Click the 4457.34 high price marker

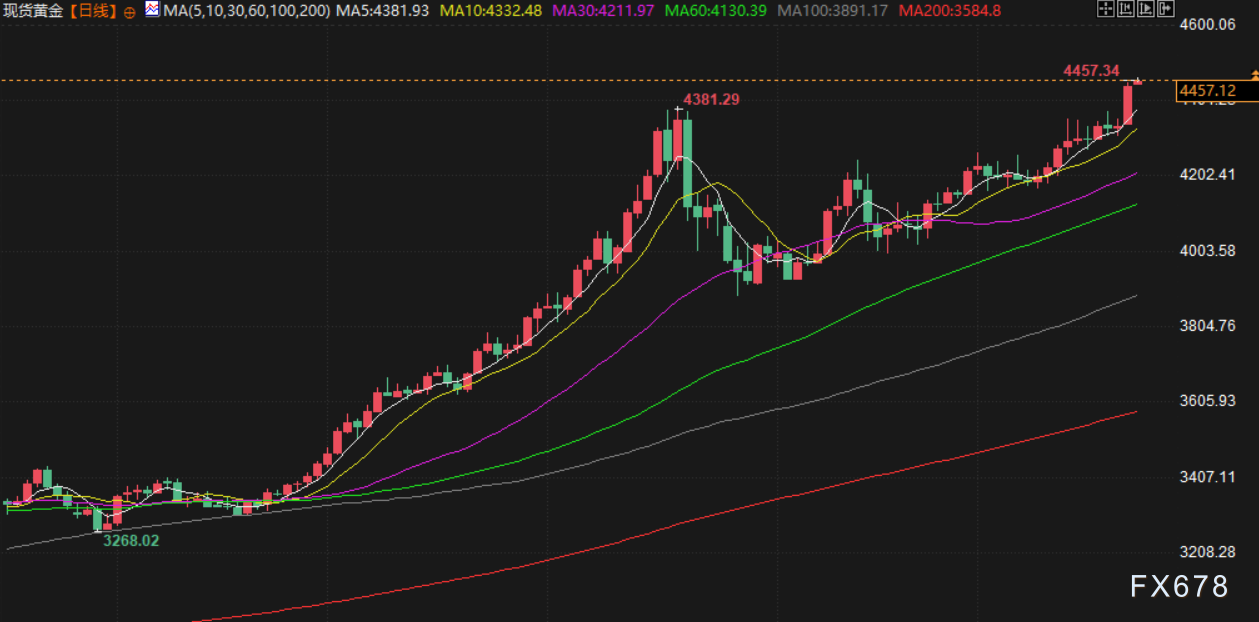pos(1089,70)
